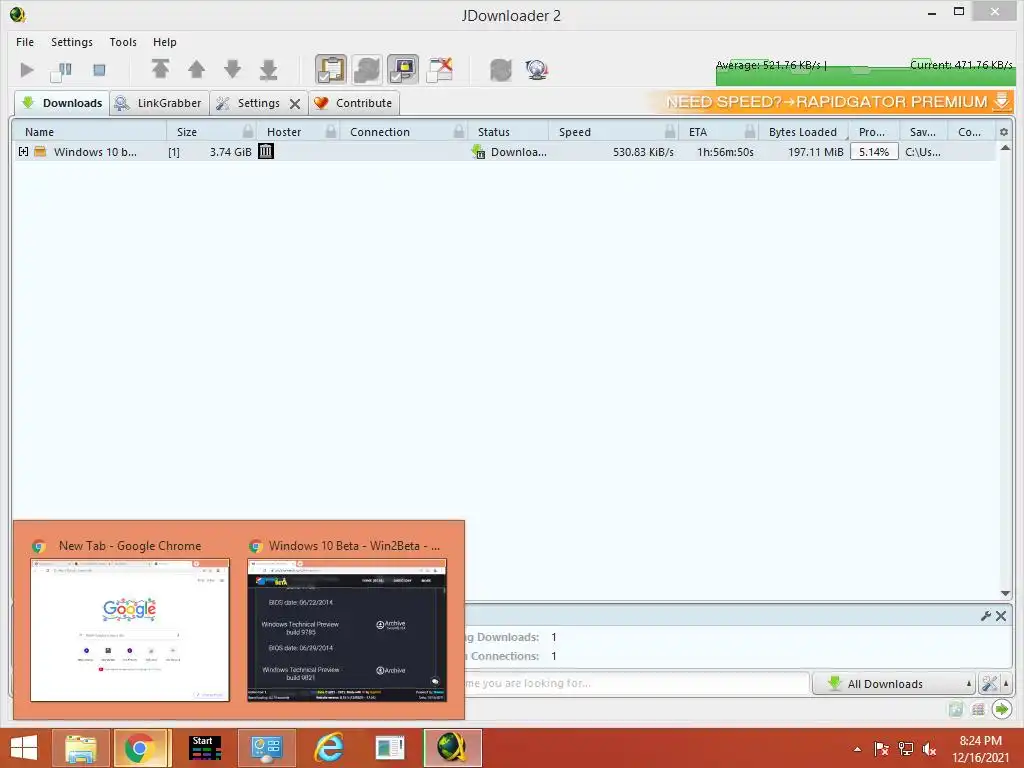Expand arrow beside bottom tools button

pyautogui.click(x=1006, y=684)
